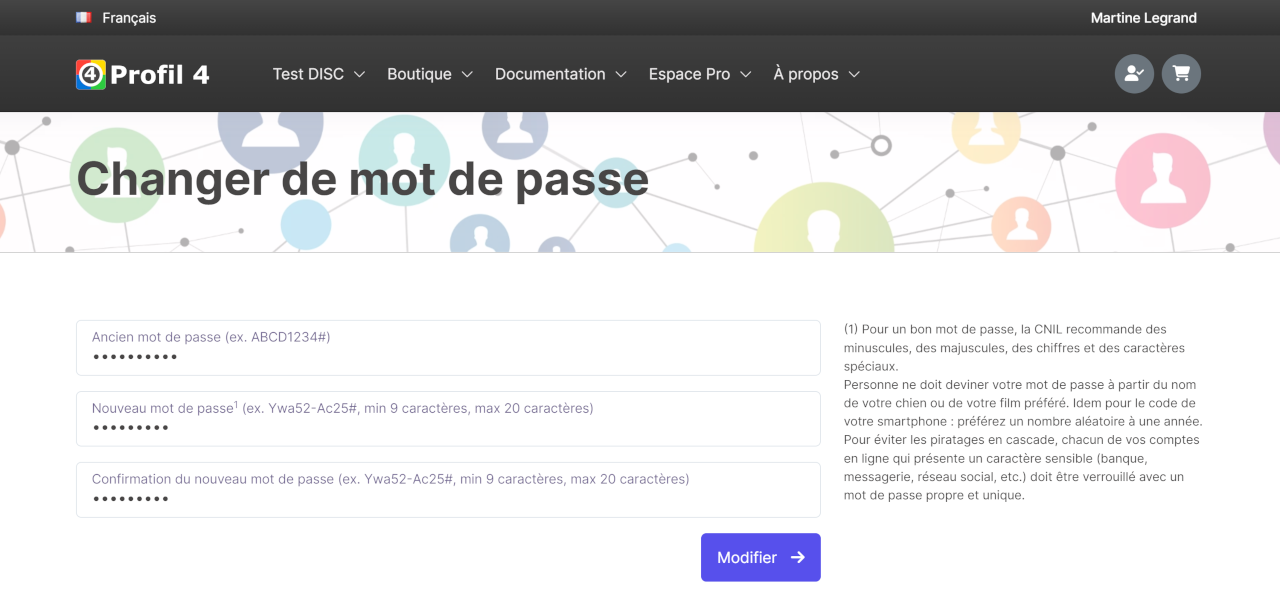This screenshot has width=1280, height=615.
Task: Click the arrow icon inside the Modifier button
Action: tap(797, 557)
